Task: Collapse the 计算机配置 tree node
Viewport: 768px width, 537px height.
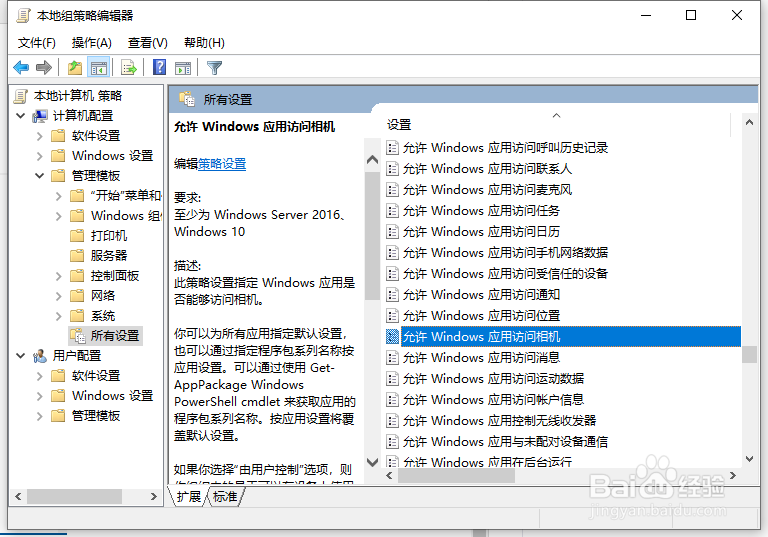Action: click(21, 116)
